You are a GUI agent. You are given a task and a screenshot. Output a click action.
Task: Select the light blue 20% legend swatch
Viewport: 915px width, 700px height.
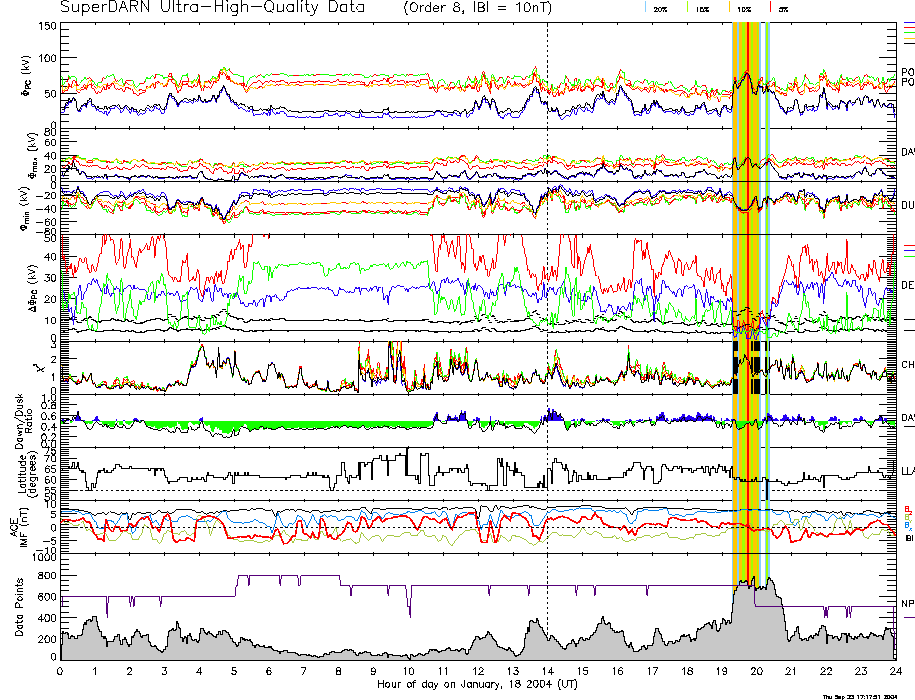pos(645,8)
